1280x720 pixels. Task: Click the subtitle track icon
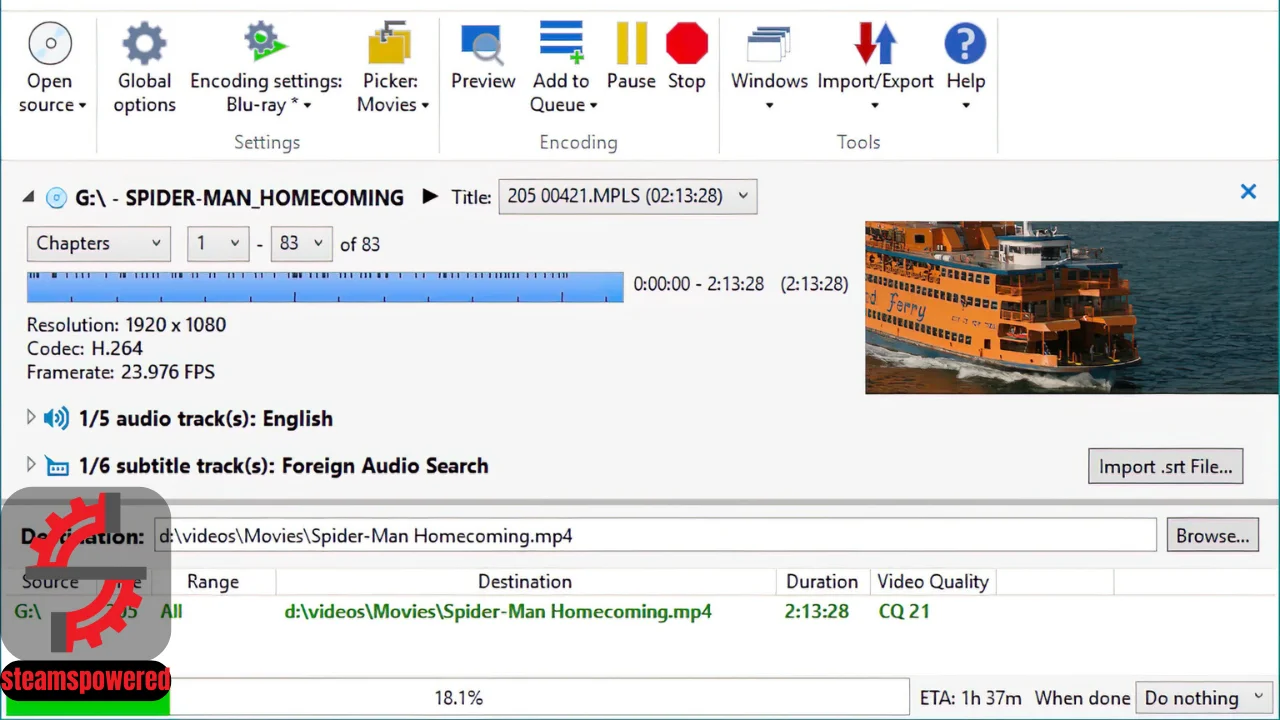pyautogui.click(x=57, y=466)
